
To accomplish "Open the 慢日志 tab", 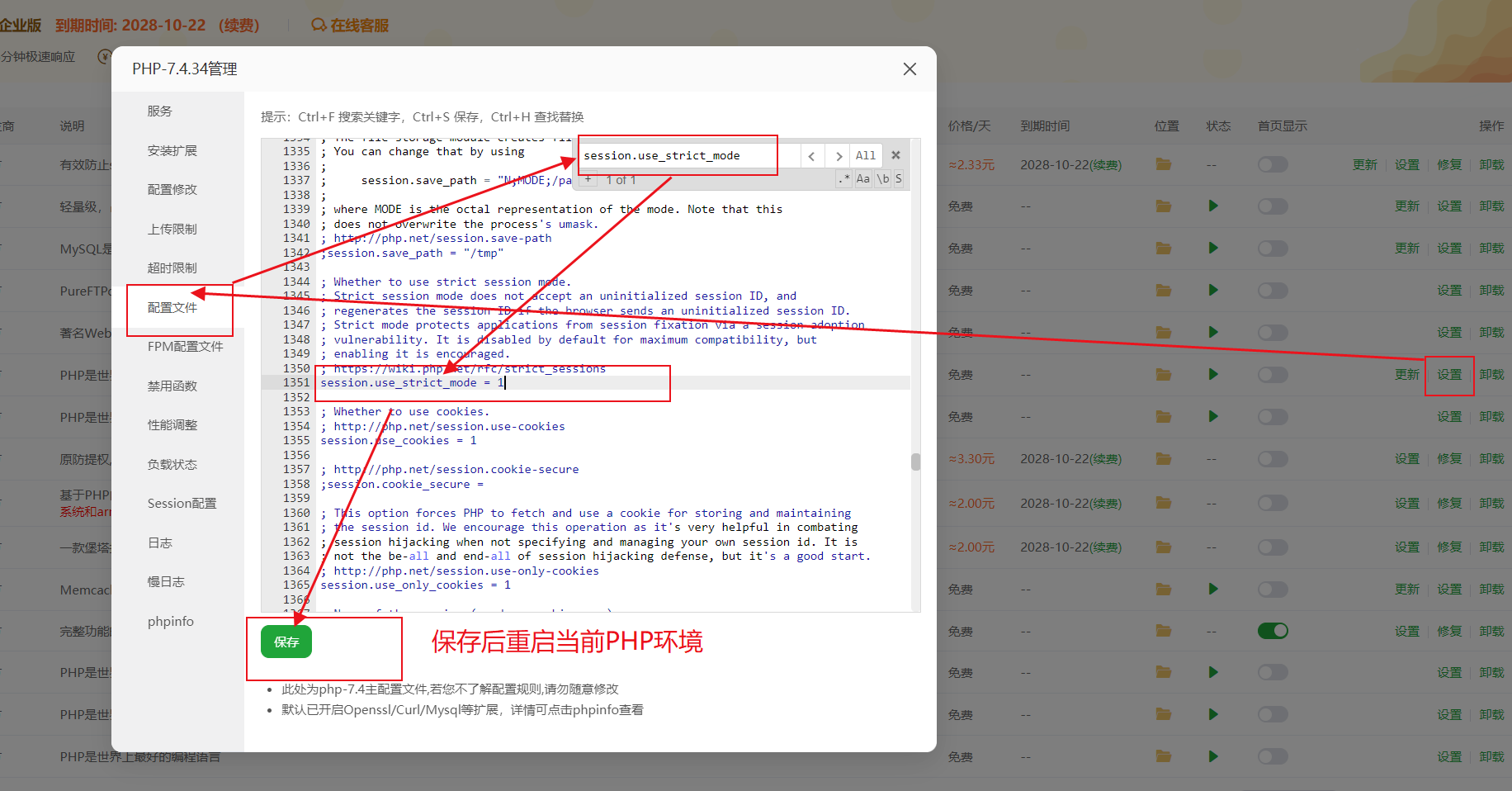I will click(x=166, y=581).
